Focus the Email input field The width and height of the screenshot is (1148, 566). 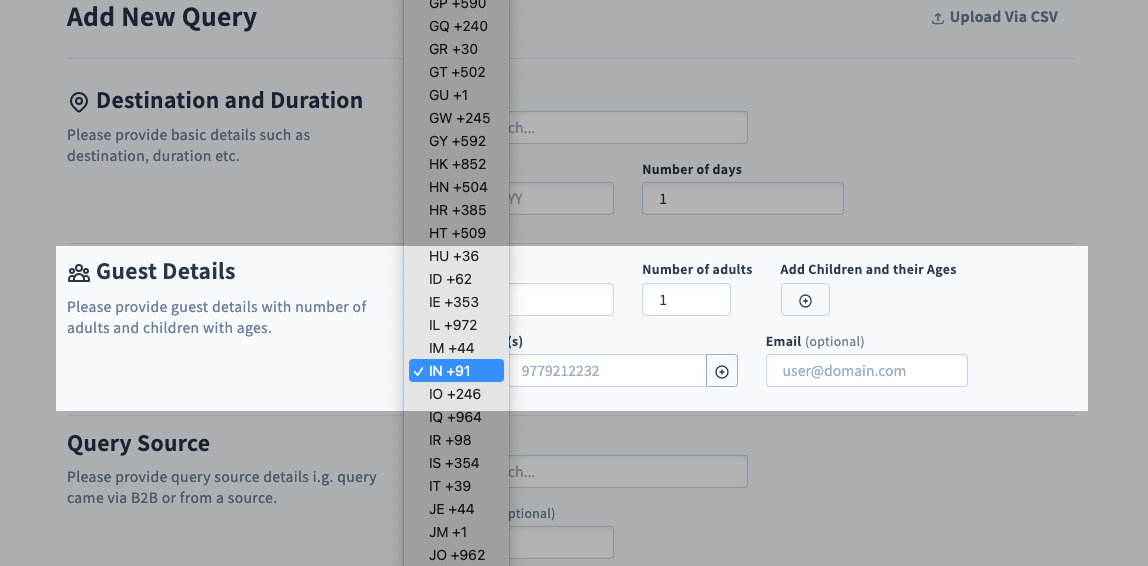coord(866,371)
